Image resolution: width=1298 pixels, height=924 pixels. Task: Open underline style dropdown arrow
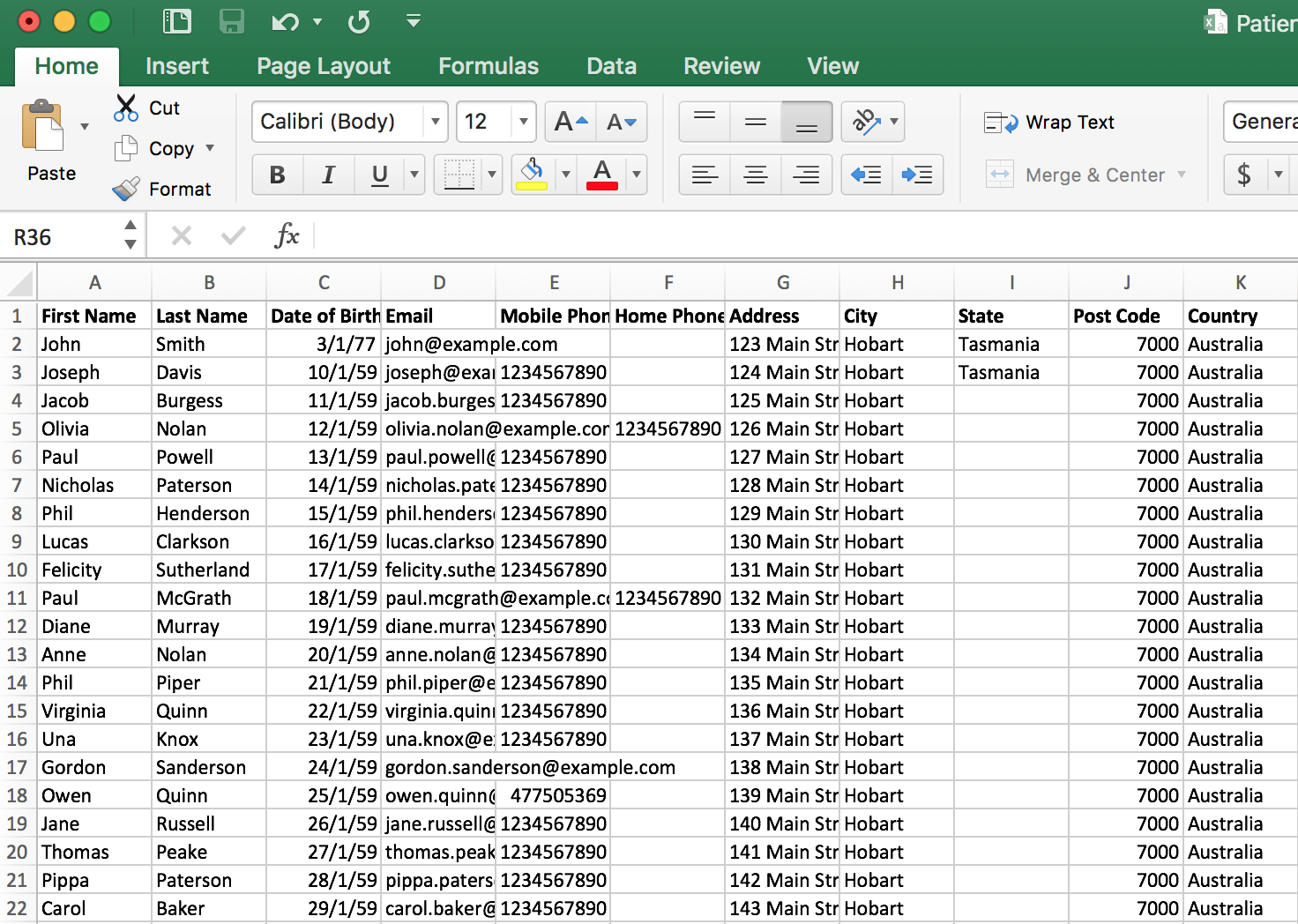pyautogui.click(x=414, y=175)
